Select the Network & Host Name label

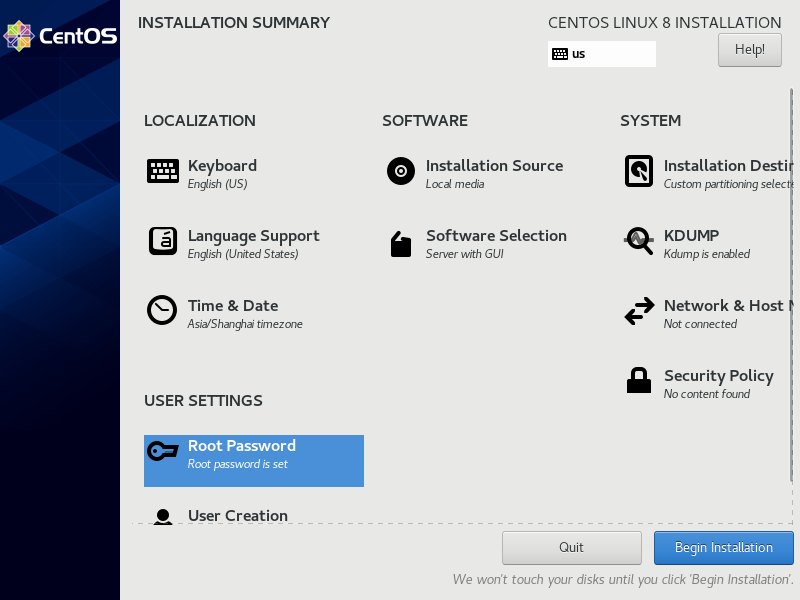click(x=729, y=306)
